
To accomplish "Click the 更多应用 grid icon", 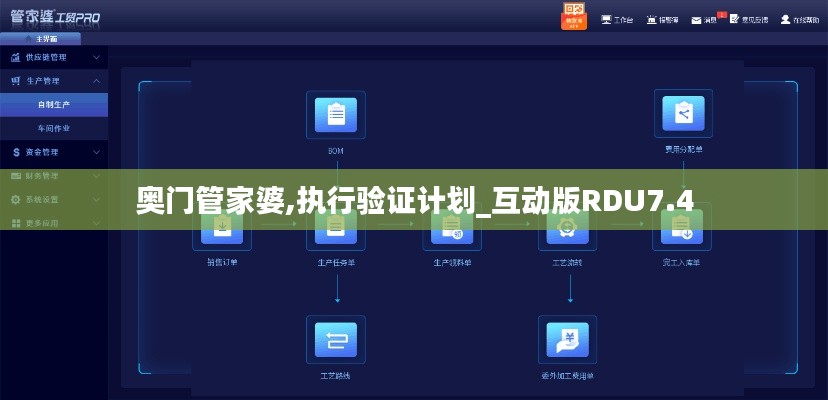I will (x=16, y=224).
